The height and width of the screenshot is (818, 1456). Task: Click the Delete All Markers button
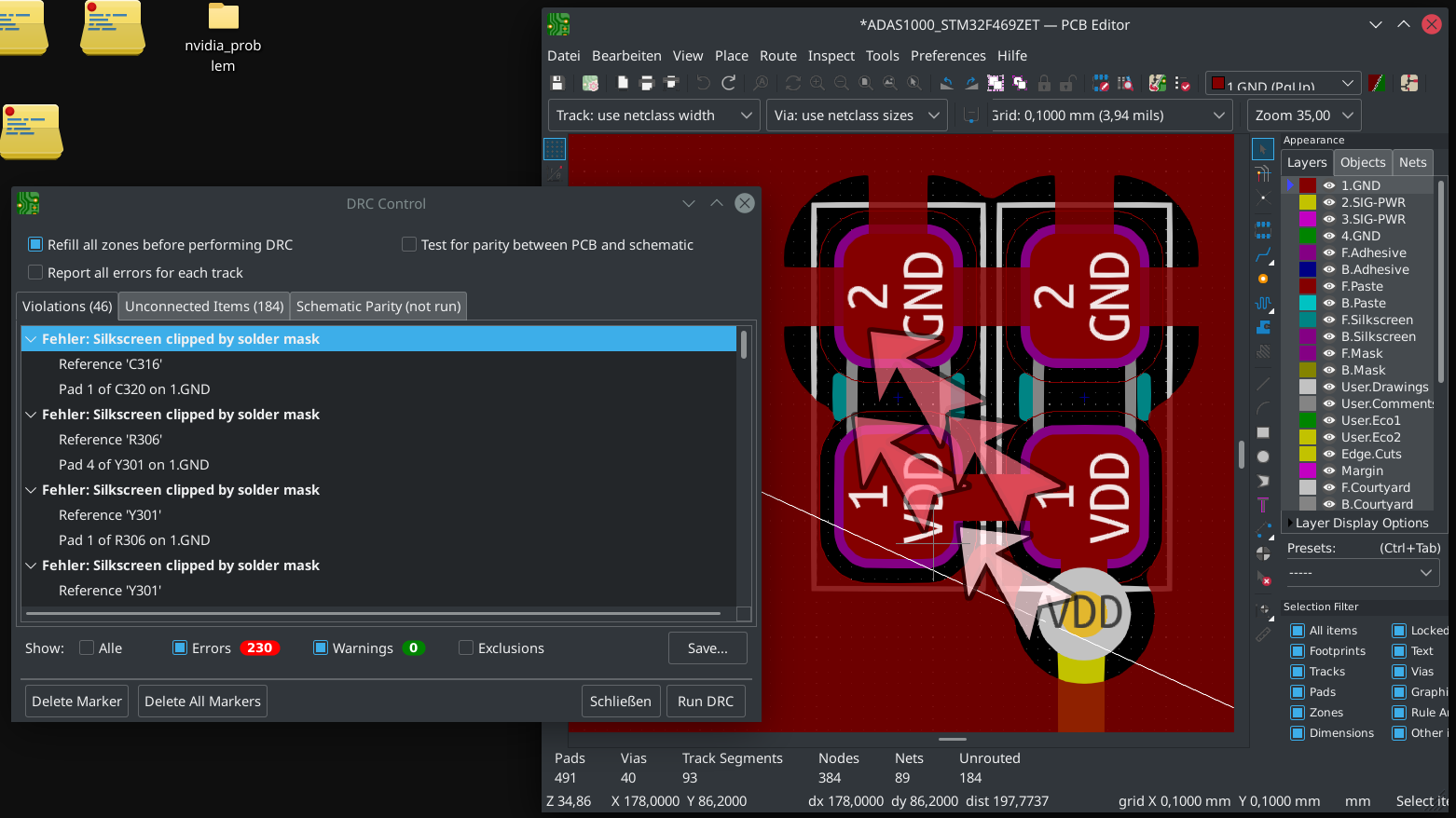pyautogui.click(x=202, y=702)
